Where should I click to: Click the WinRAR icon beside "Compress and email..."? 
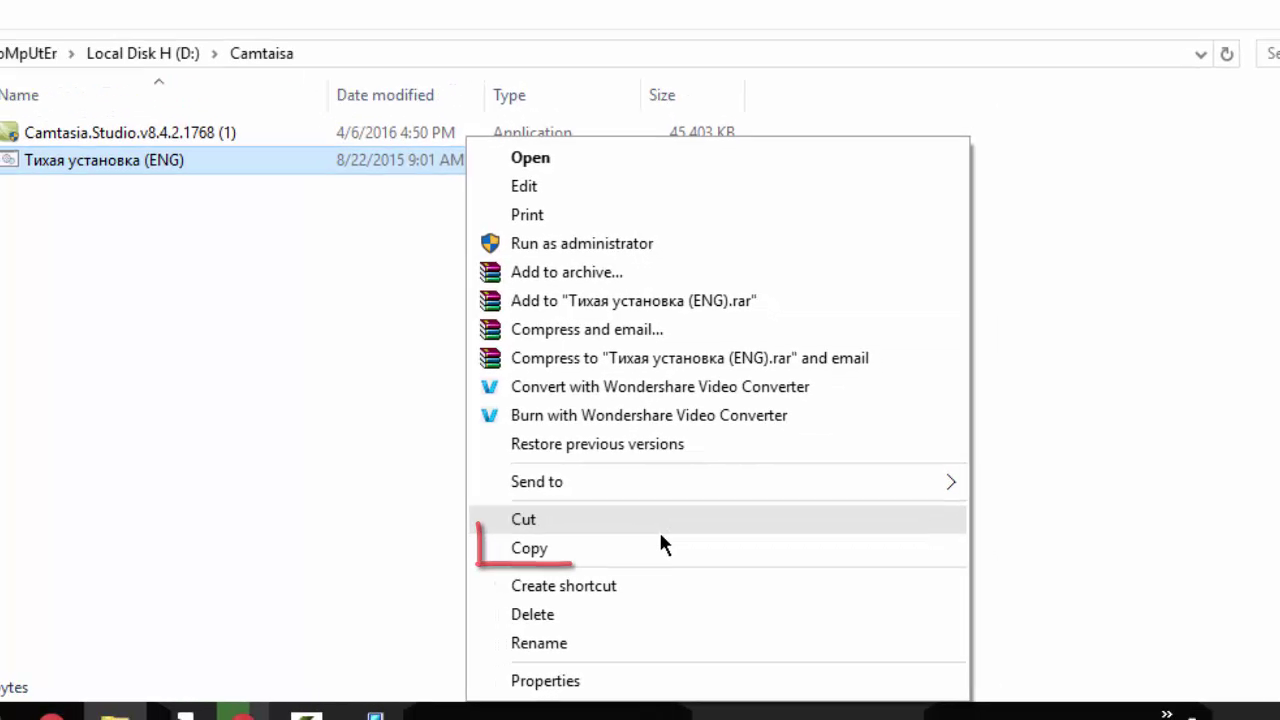(490, 329)
